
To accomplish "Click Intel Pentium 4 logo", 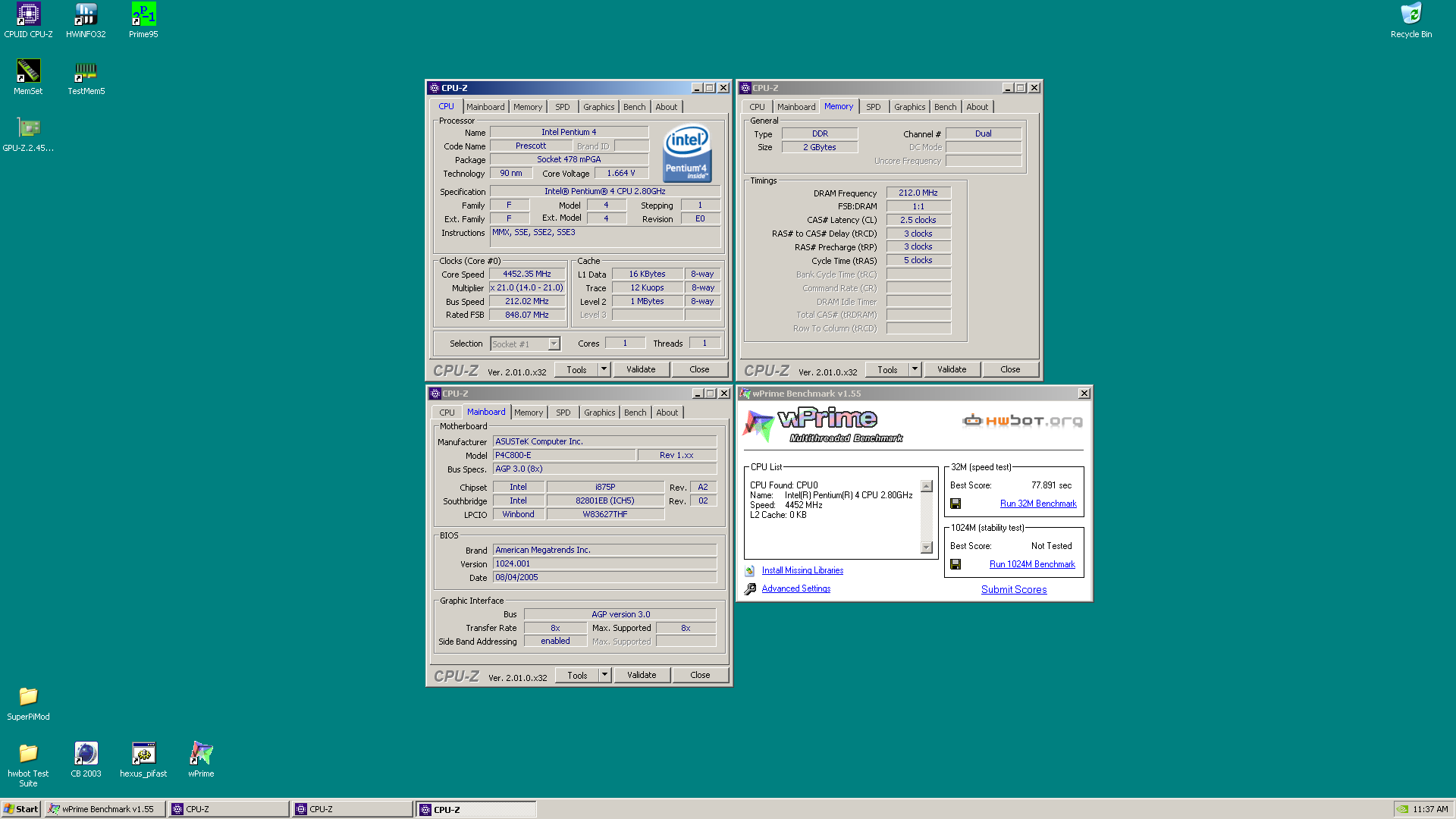I will point(687,153).
